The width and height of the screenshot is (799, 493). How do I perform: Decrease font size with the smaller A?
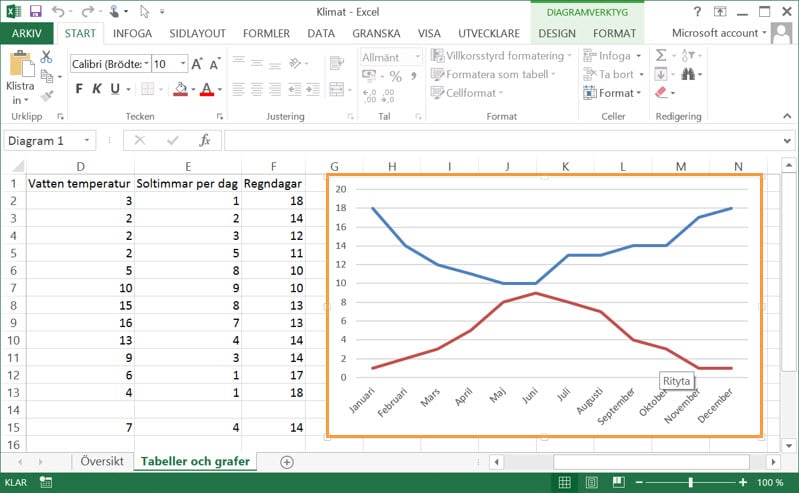[215, 64]
